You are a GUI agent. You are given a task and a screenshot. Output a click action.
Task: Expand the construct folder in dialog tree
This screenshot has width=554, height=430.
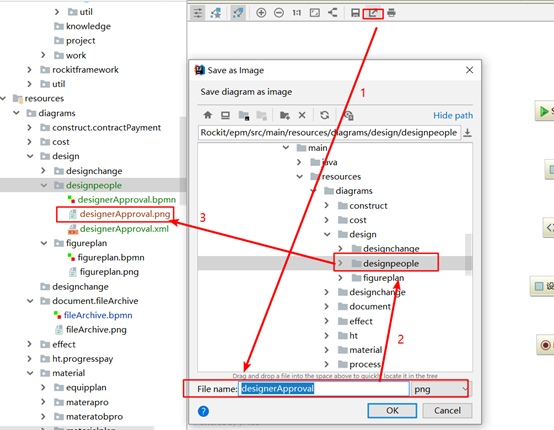326,205
